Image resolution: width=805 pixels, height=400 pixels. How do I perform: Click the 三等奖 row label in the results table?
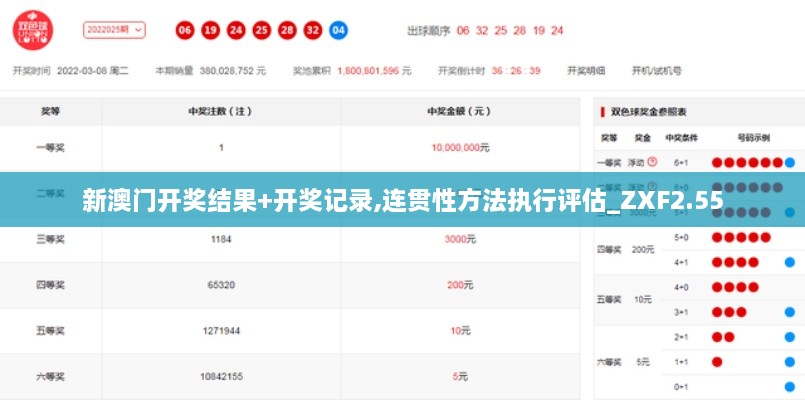50,239
